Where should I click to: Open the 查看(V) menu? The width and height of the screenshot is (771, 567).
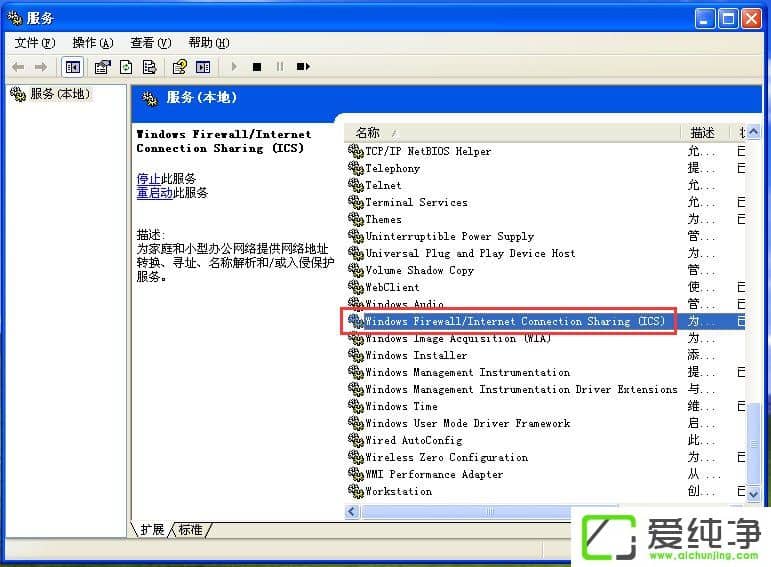click(151, 43)
